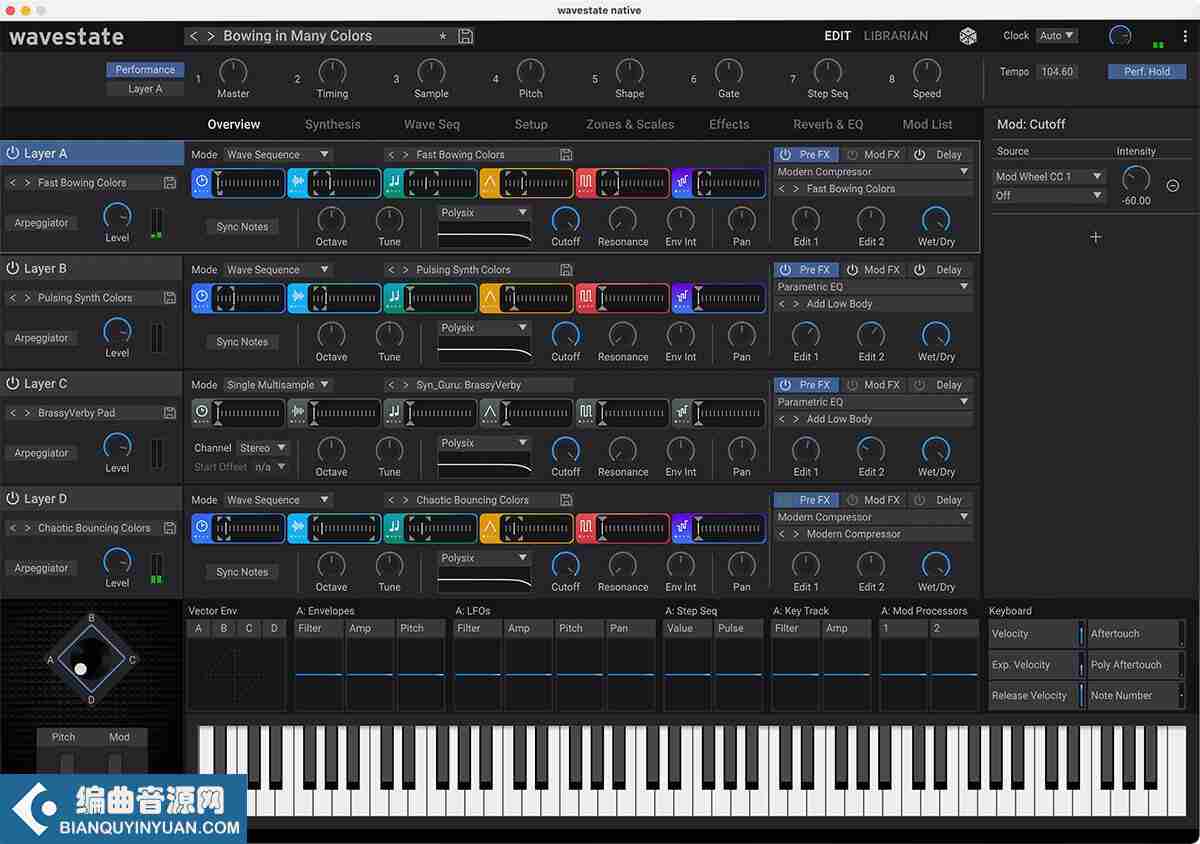Open Layer A Mode Wave Sequence dropdown
Image resolution: width=1200 pixels, height=844 pixels.
(277, 155)
